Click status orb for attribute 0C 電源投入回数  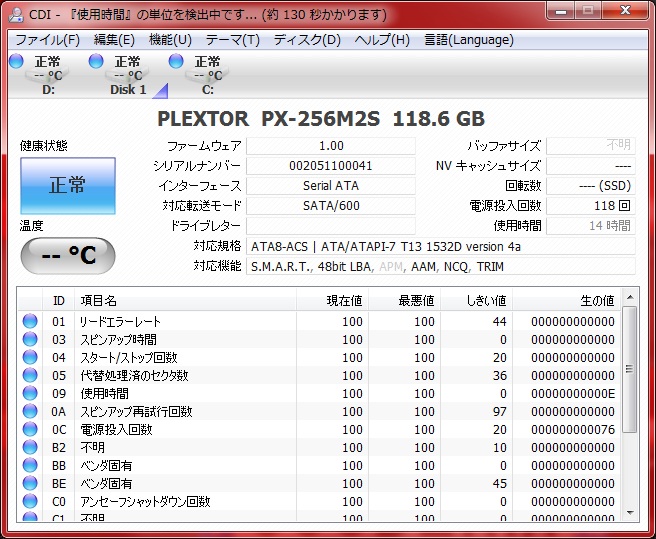(30, 430)
